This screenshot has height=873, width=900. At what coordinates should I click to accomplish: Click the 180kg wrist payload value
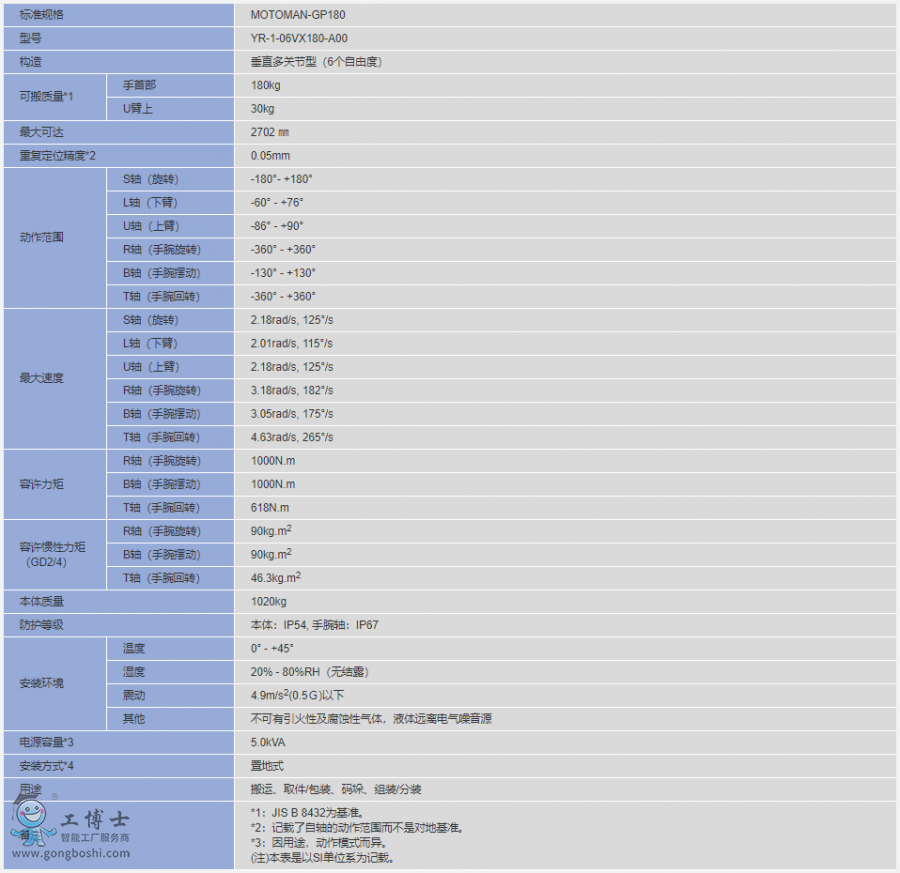[265, 86]
